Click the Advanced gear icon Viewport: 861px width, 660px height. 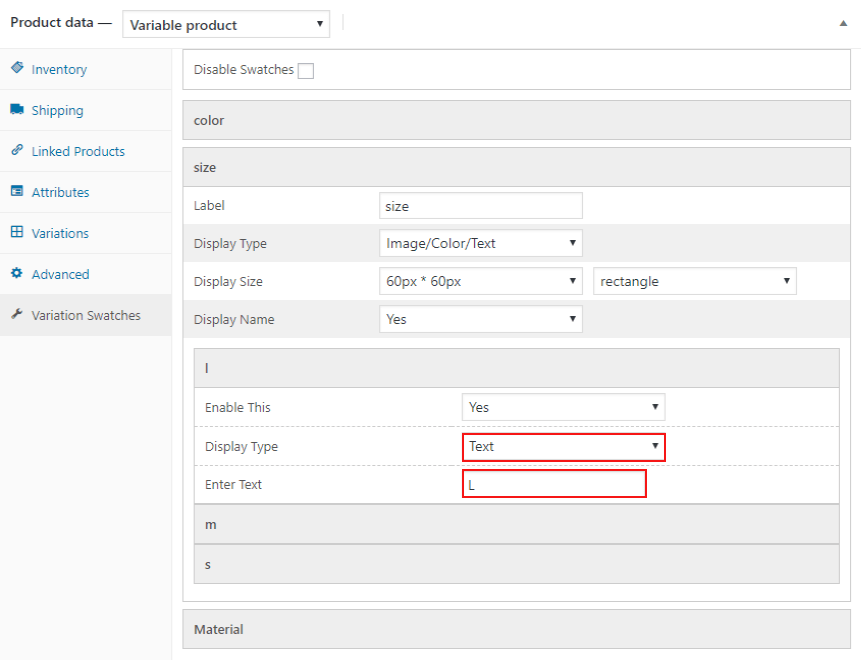tap(17, 273)
